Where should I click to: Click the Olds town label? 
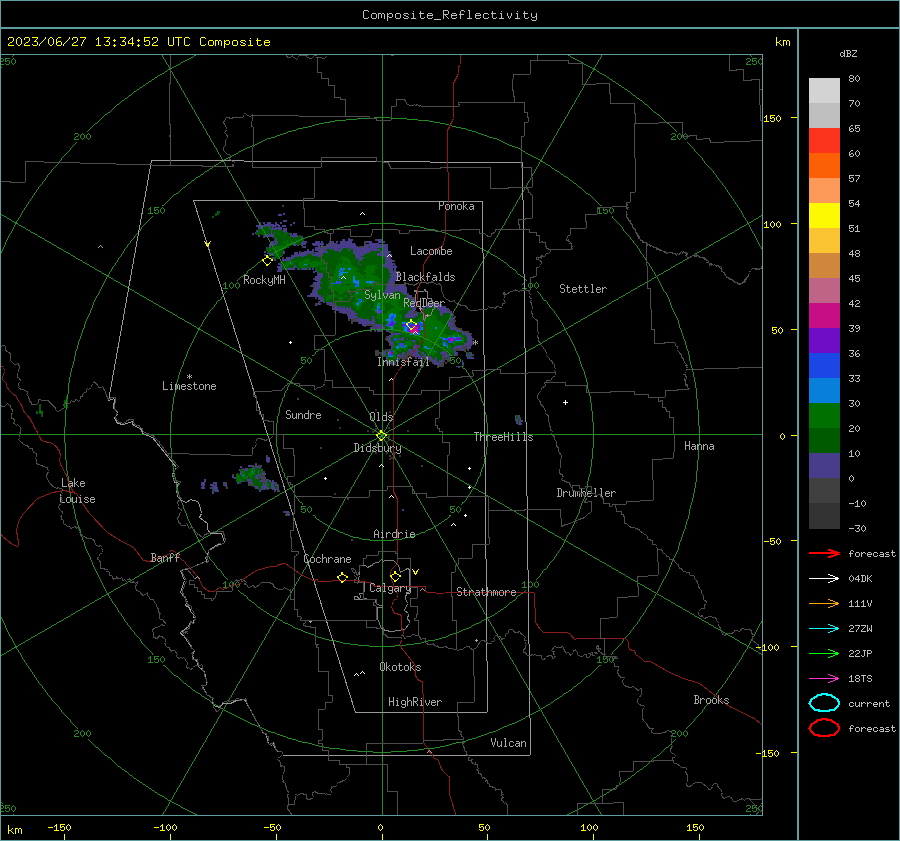[x=381, y=417]
